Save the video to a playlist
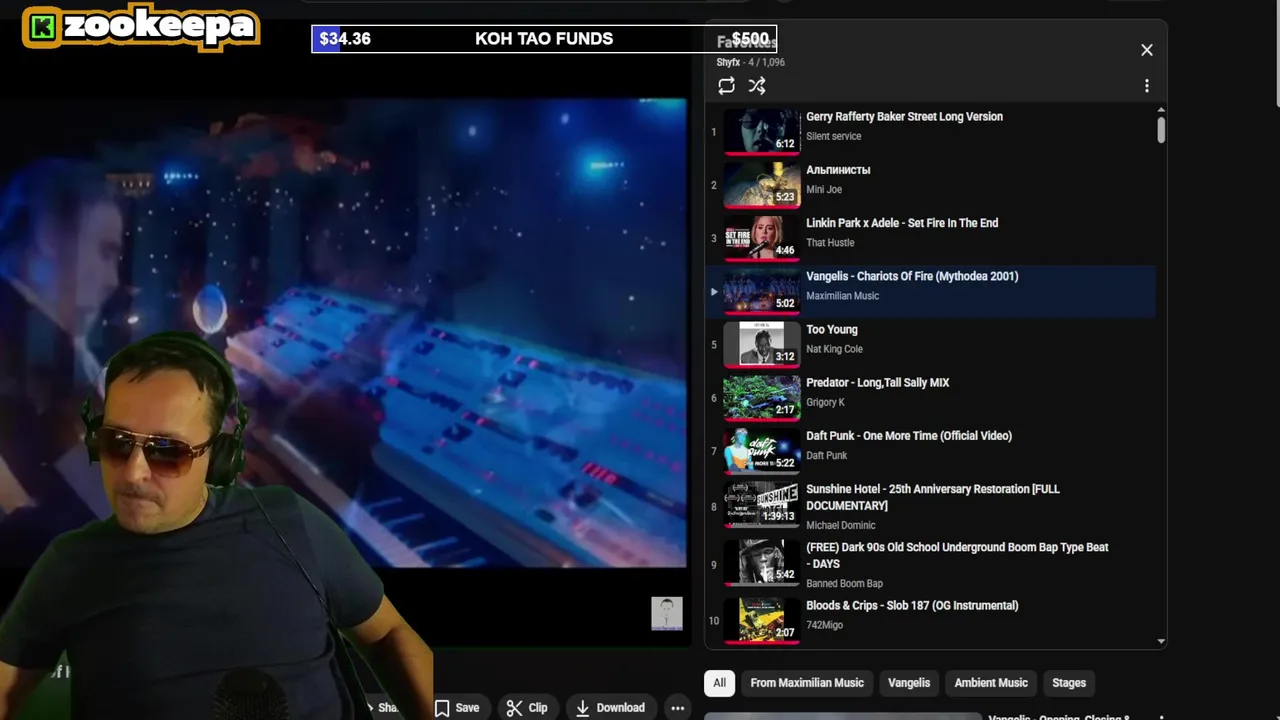The image size is (1280, 720). click(457, 708)
